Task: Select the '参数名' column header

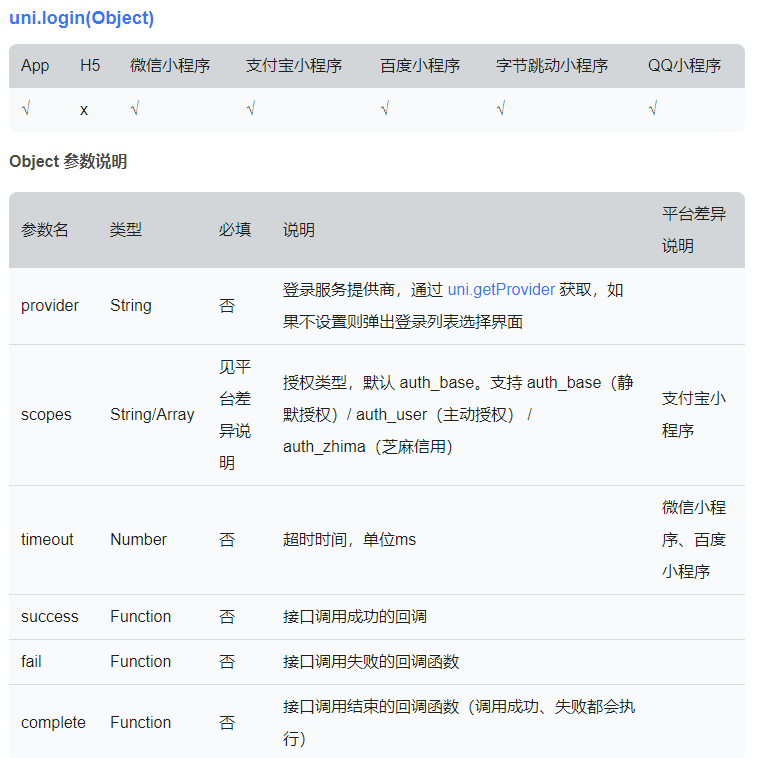Action: pos(45,230)
